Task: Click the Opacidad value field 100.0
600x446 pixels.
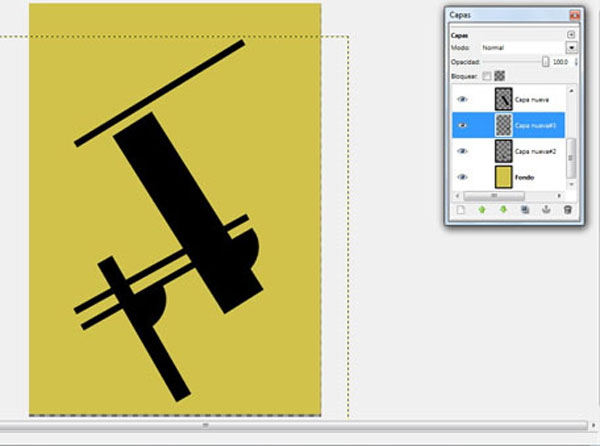Action: click(561, 62)
